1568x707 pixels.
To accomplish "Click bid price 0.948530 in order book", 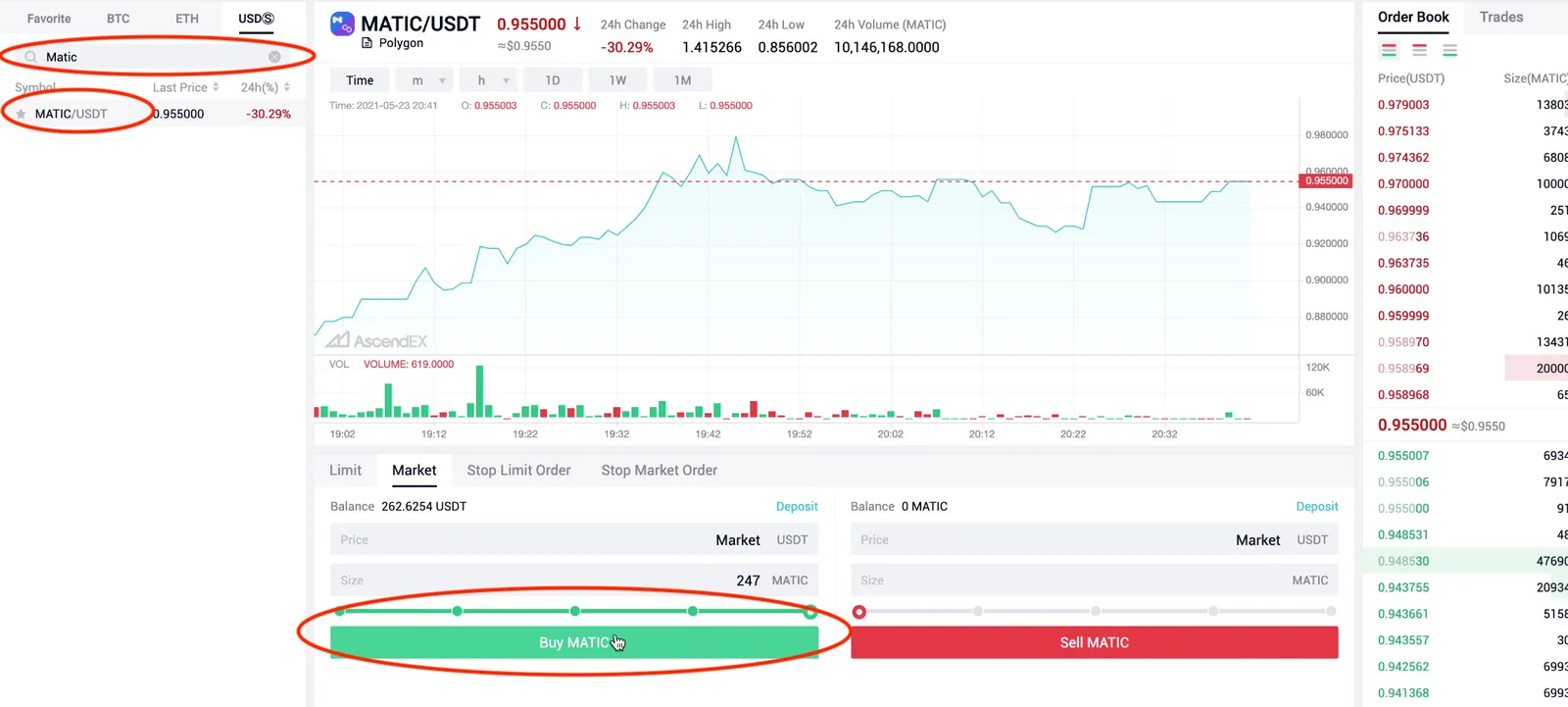I will point(1403,562).
